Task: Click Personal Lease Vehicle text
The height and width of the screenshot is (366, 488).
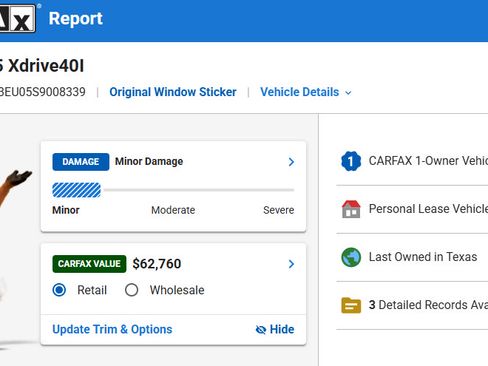Action: pyautogui.click(x=428, y=209)
